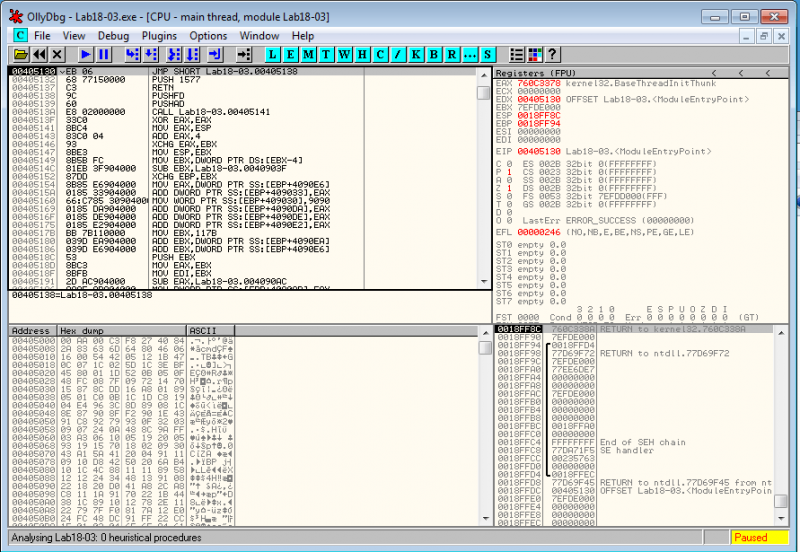Screen dimensions: 800x552
Task: Show Executable modules with the E icon
Action: coord(290,55)
